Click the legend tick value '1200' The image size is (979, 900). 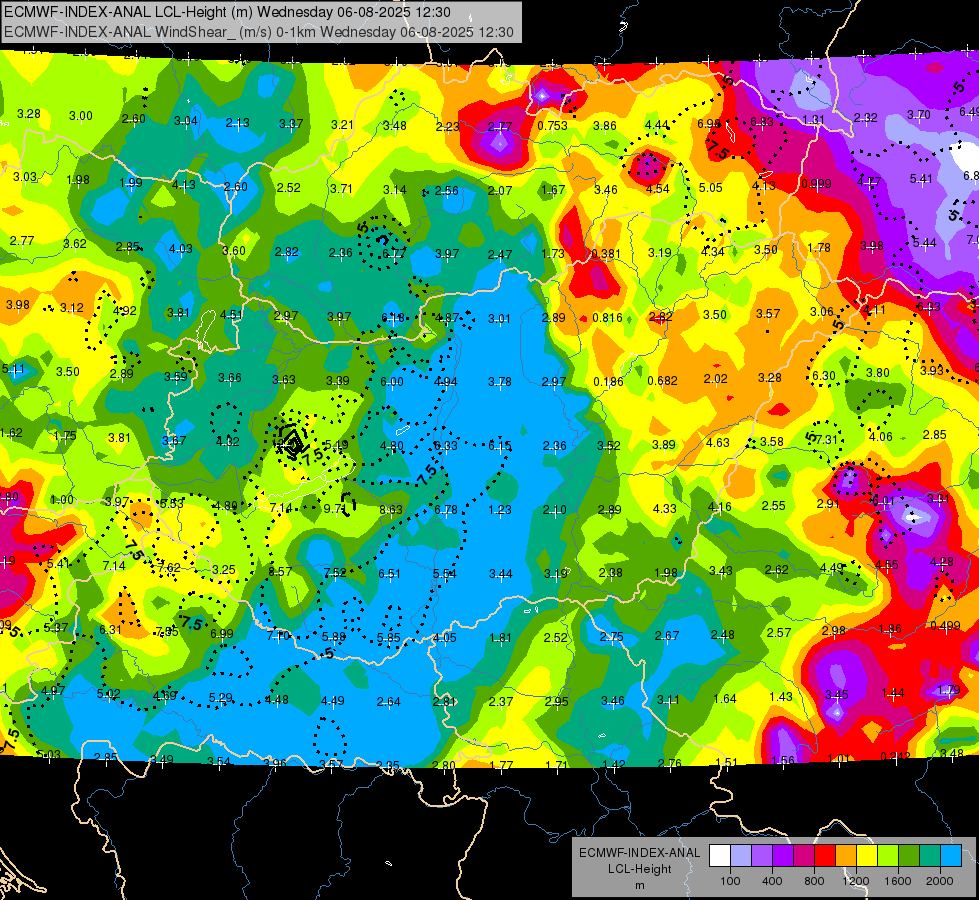(x=856, y=881)
